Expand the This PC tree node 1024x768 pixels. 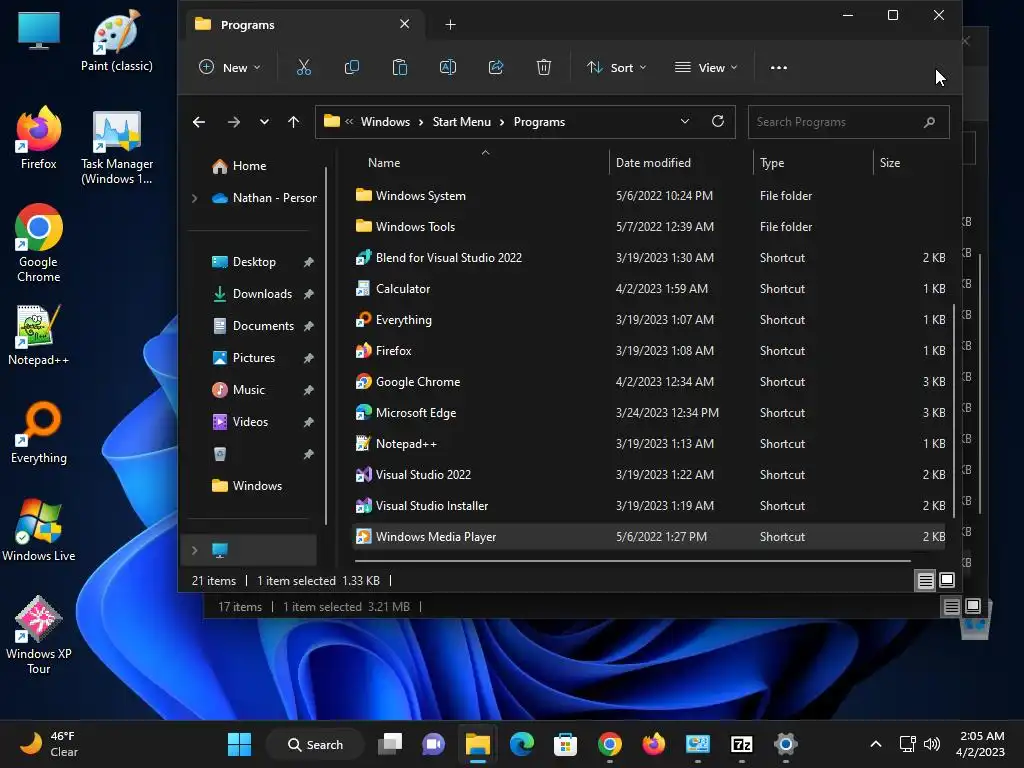tap(195, 551)
